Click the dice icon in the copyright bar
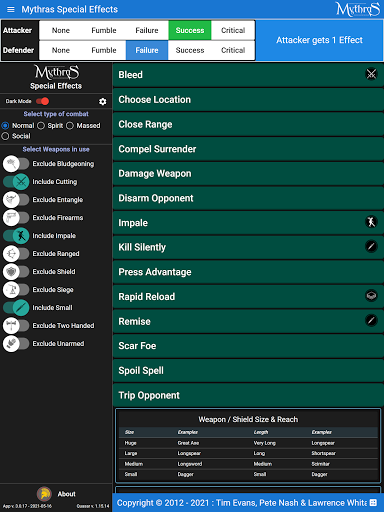 (x=373, y=503)
